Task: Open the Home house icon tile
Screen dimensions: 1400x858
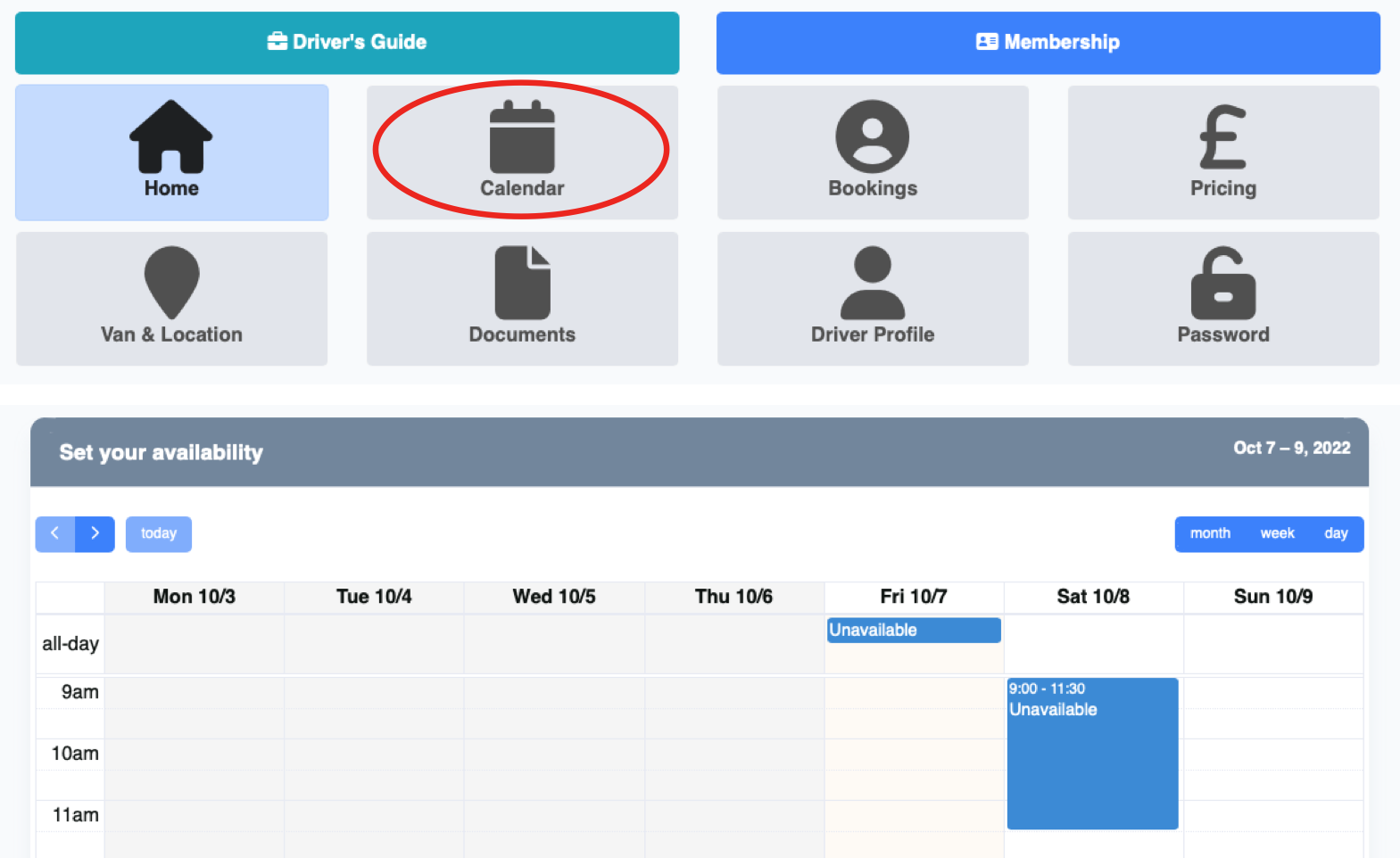Action: coord(171,152)
